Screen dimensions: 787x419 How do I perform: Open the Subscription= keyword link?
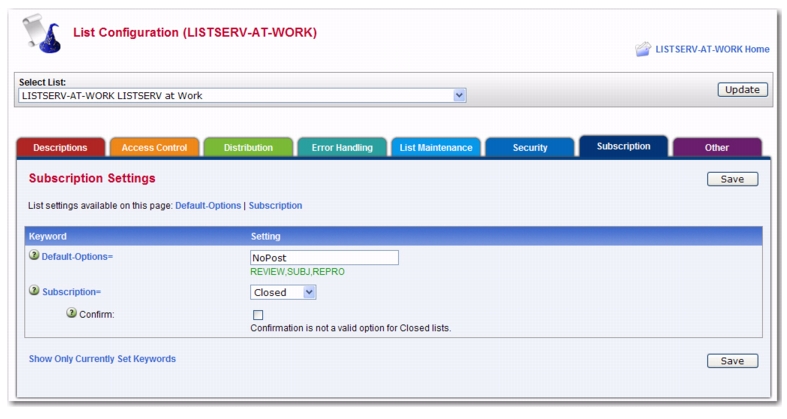(x=71, y=292)
